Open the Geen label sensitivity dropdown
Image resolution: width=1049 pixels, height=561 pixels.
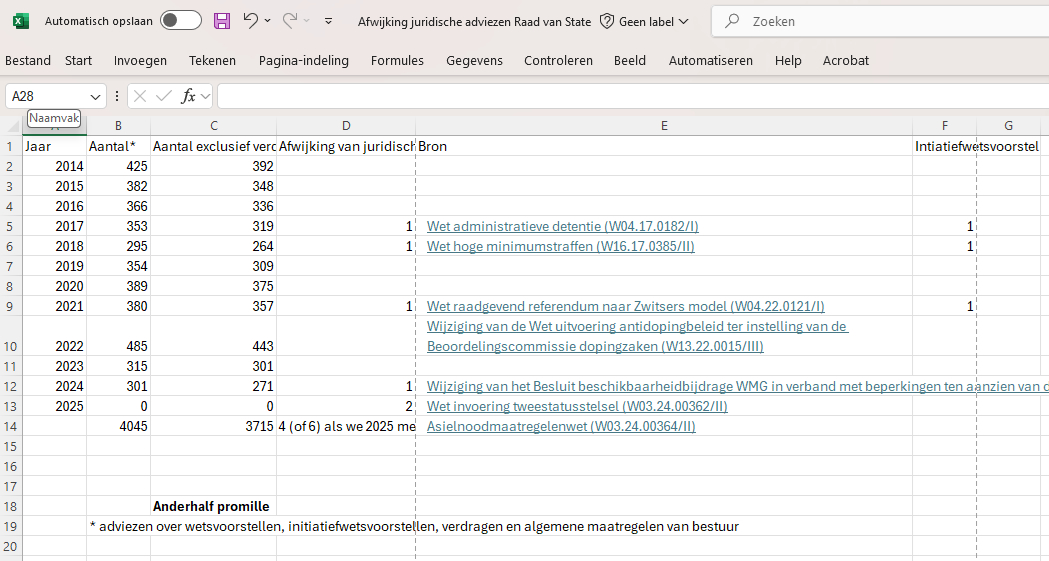[644, 21]
